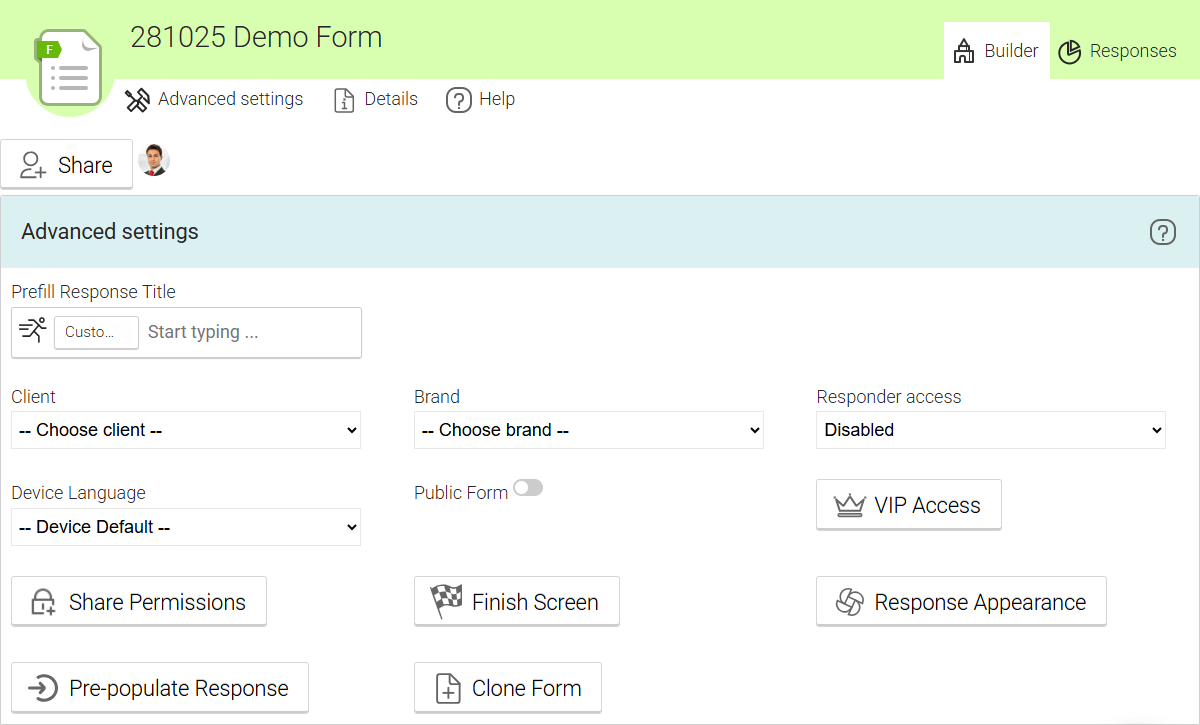Open the Details menu item
The height and width of the screenshot is (725, 1200).
click(x=376, y=99)
